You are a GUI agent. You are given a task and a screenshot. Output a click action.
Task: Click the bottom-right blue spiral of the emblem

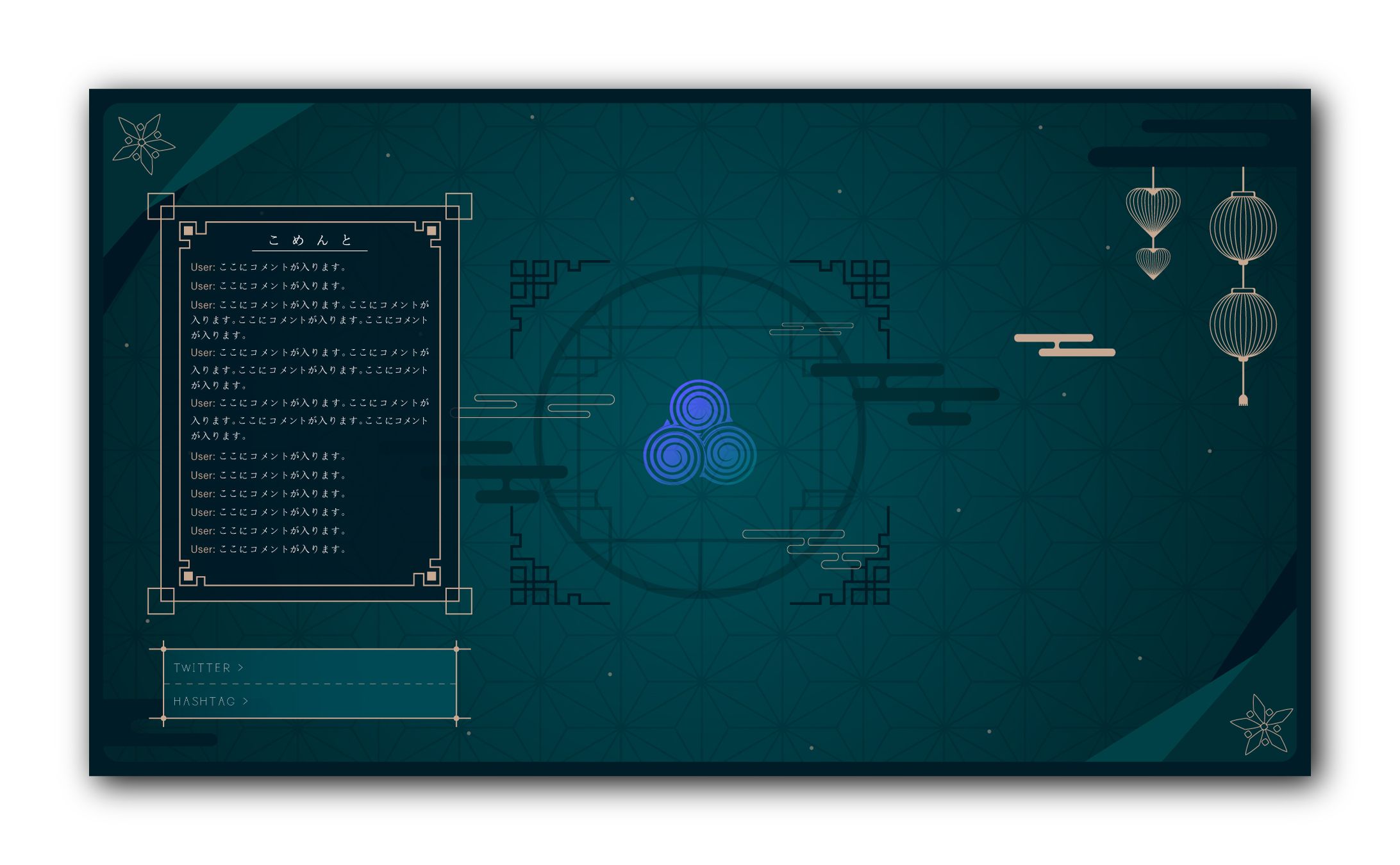[729, 455]
